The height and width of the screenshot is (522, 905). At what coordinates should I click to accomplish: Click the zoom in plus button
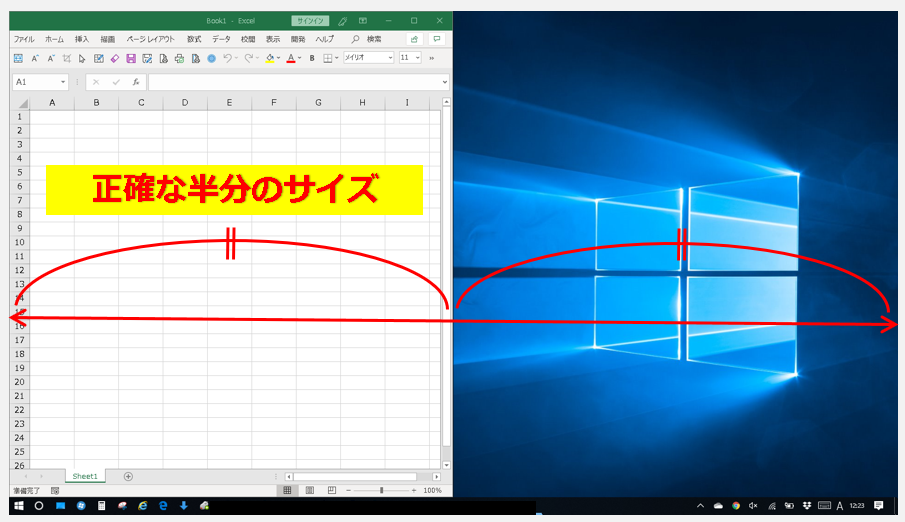tap(414, 490)
